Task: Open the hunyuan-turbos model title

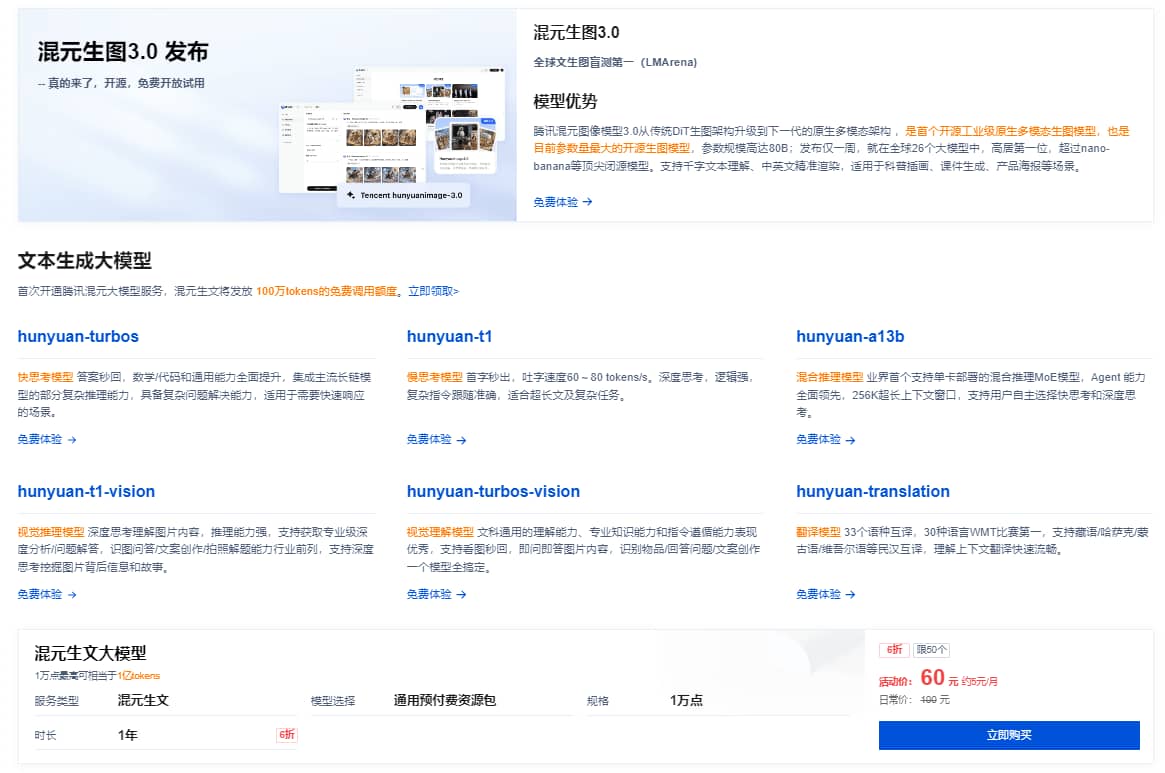Action: click(x=78, y=337)
